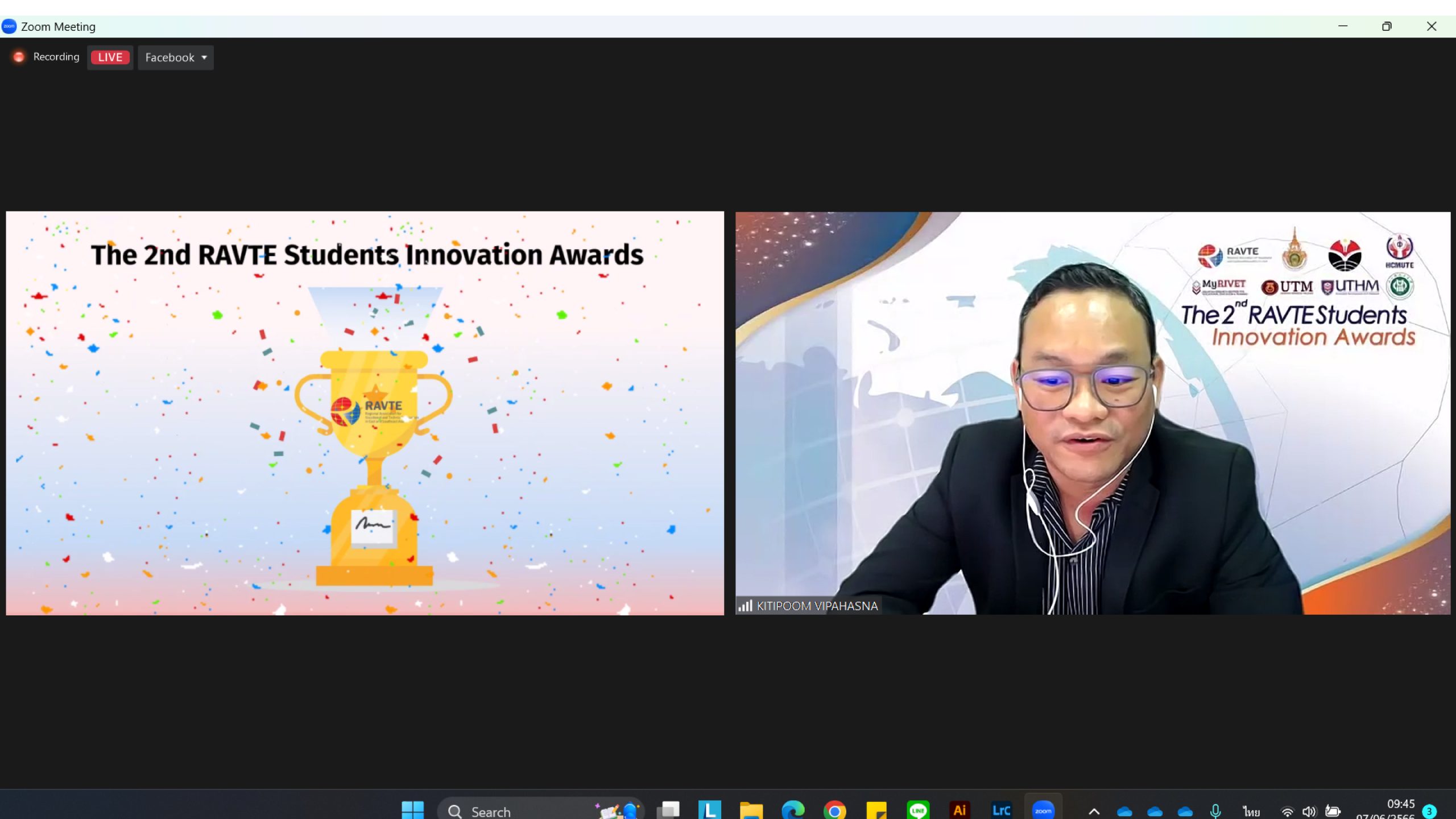Close the Zoom Meeting window

point(1432,26)
